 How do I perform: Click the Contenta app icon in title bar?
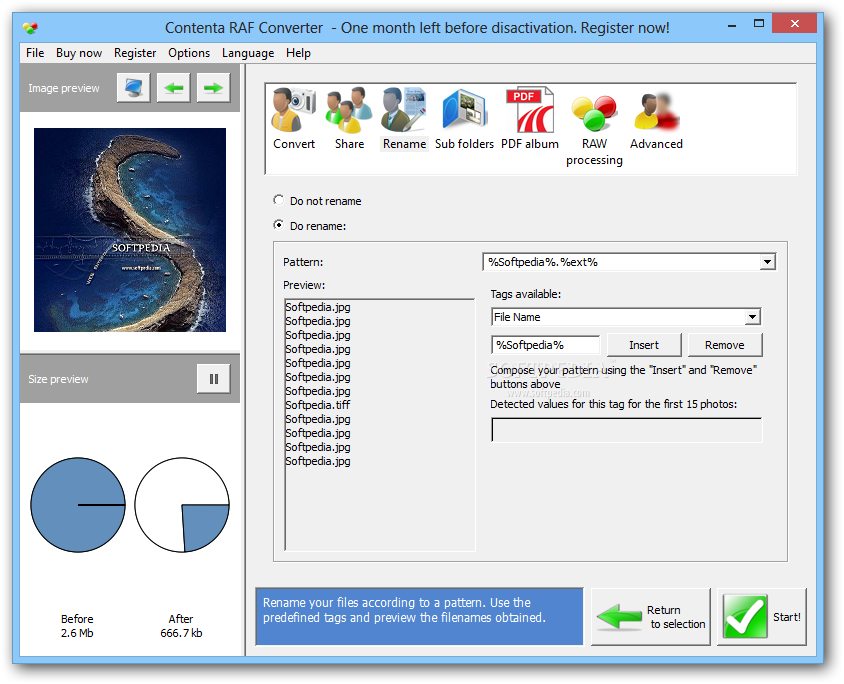pyautogui.click(x=30, y=27)
